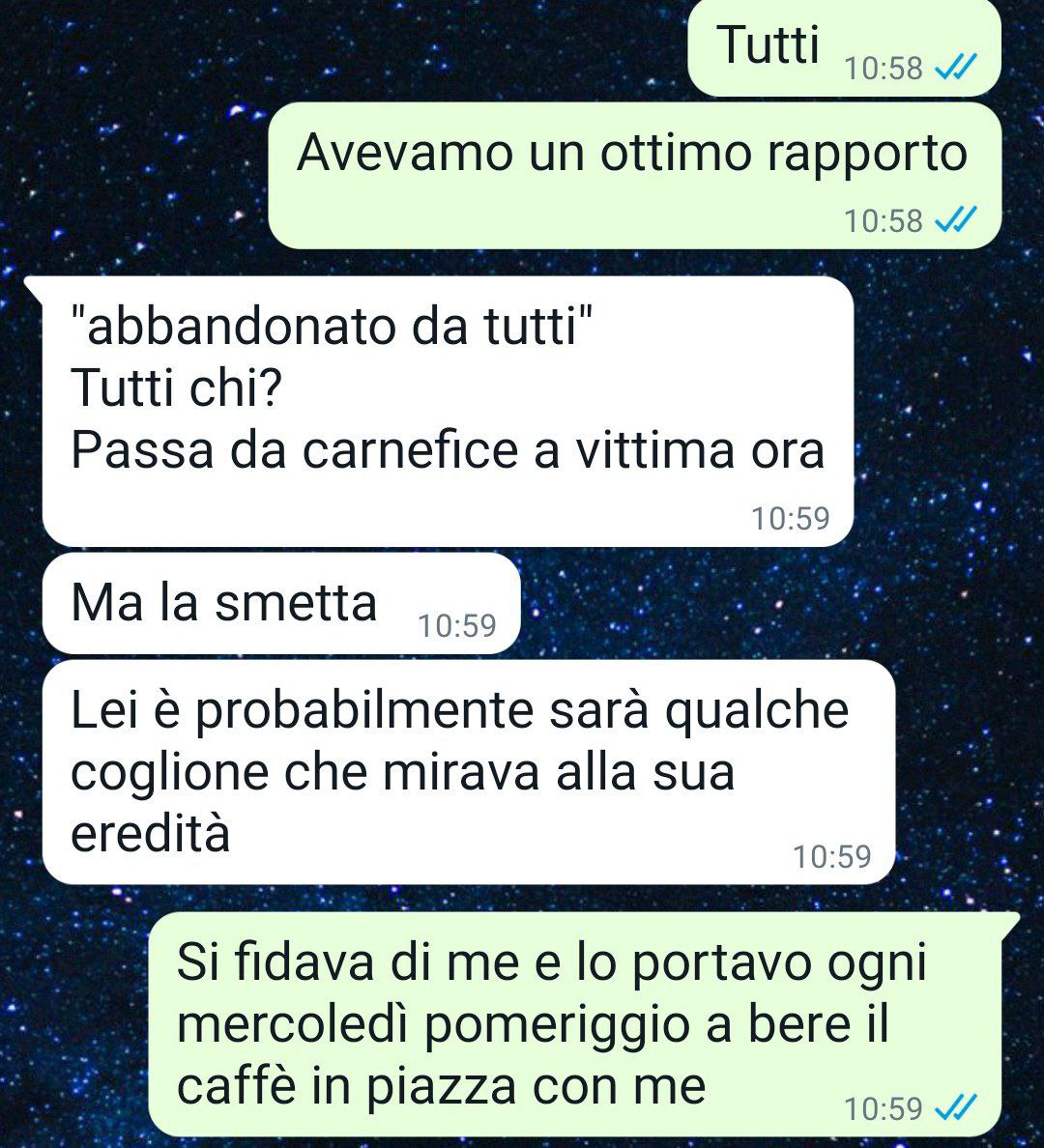Select the message mentioning "eredità"
Viewport: 1044px width, 1148px height.
pos(469,772)
